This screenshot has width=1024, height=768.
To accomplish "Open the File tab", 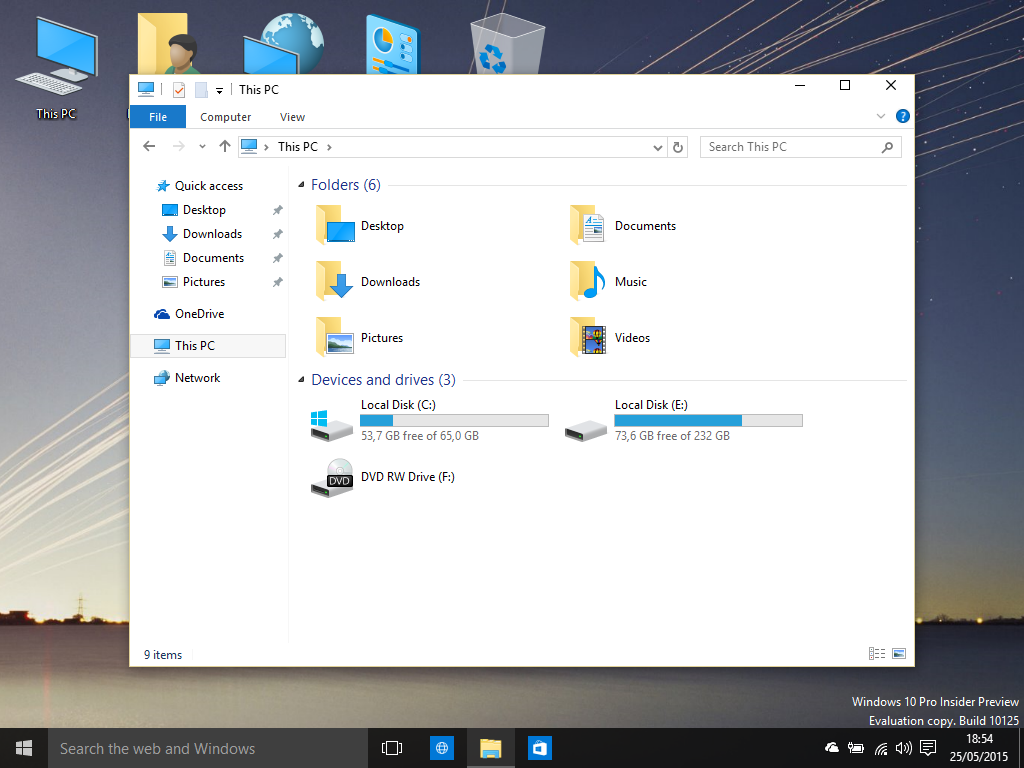I will click(158, 117).
